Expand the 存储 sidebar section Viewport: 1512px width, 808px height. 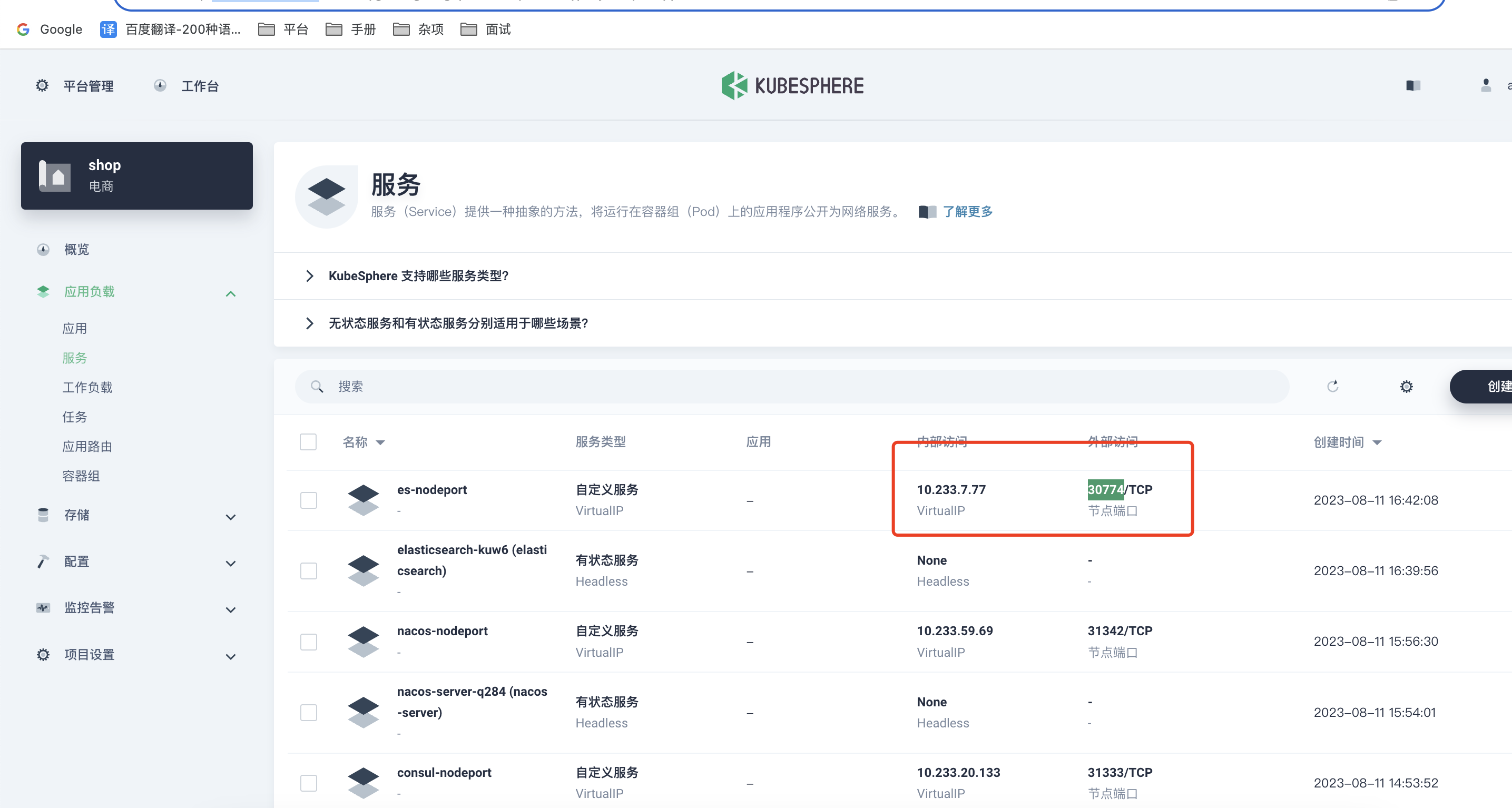(231, 517)
